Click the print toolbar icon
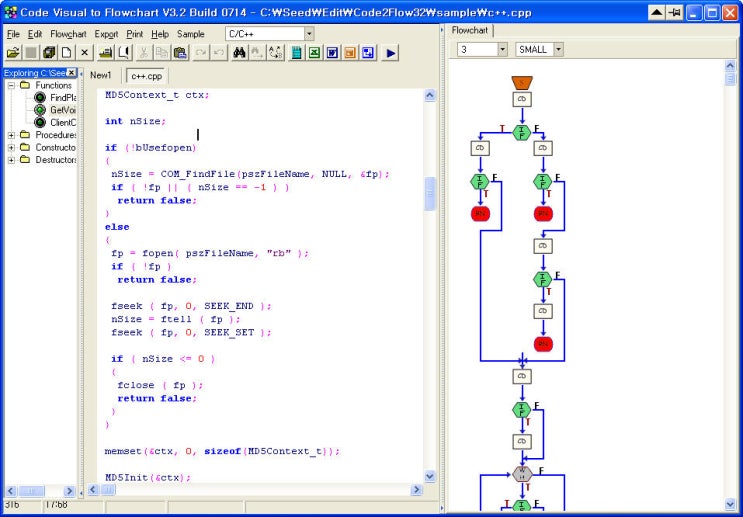743x517 pixels. [x=106, y=53]
